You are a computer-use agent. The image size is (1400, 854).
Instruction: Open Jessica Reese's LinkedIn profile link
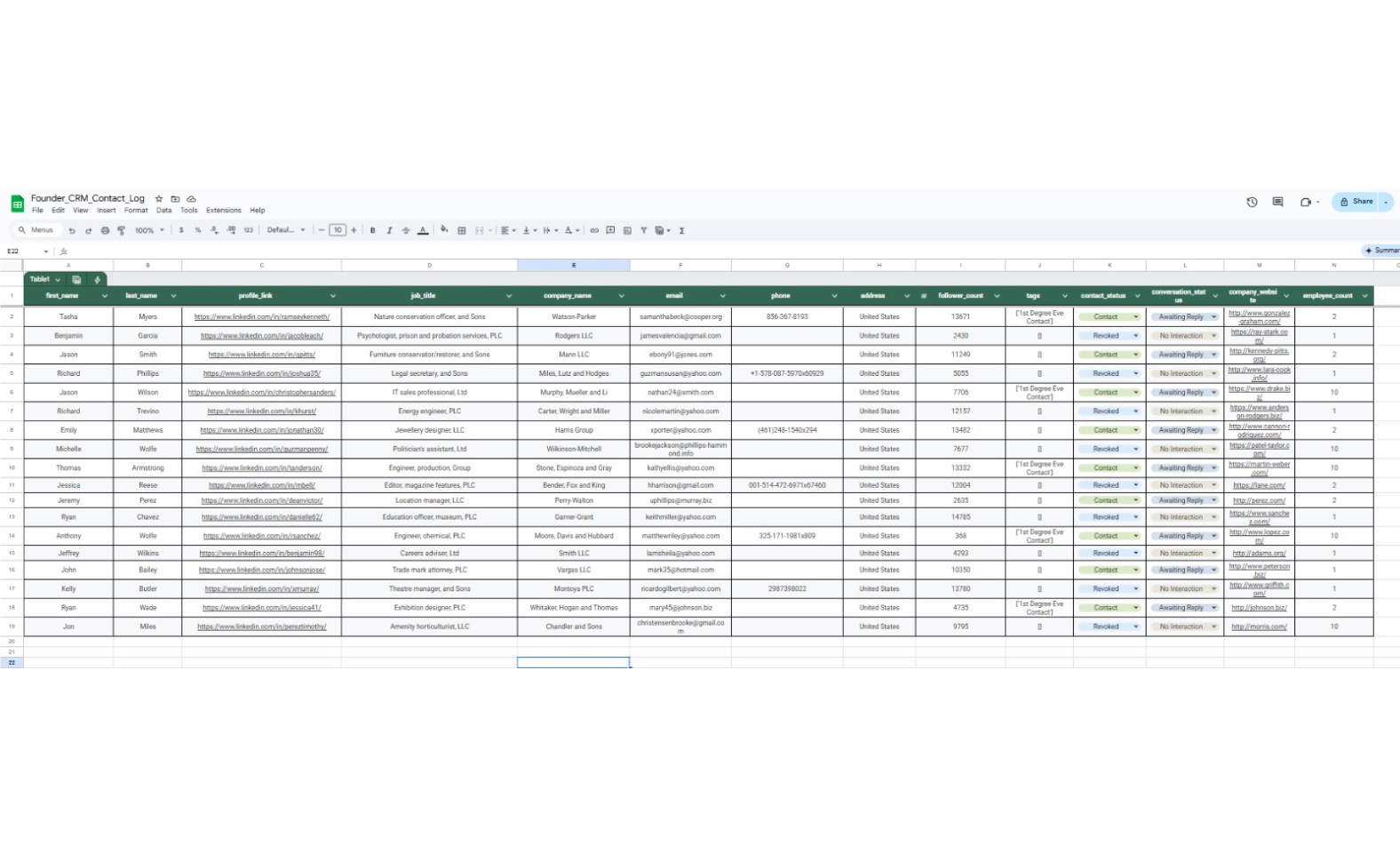tap(261, 485)
